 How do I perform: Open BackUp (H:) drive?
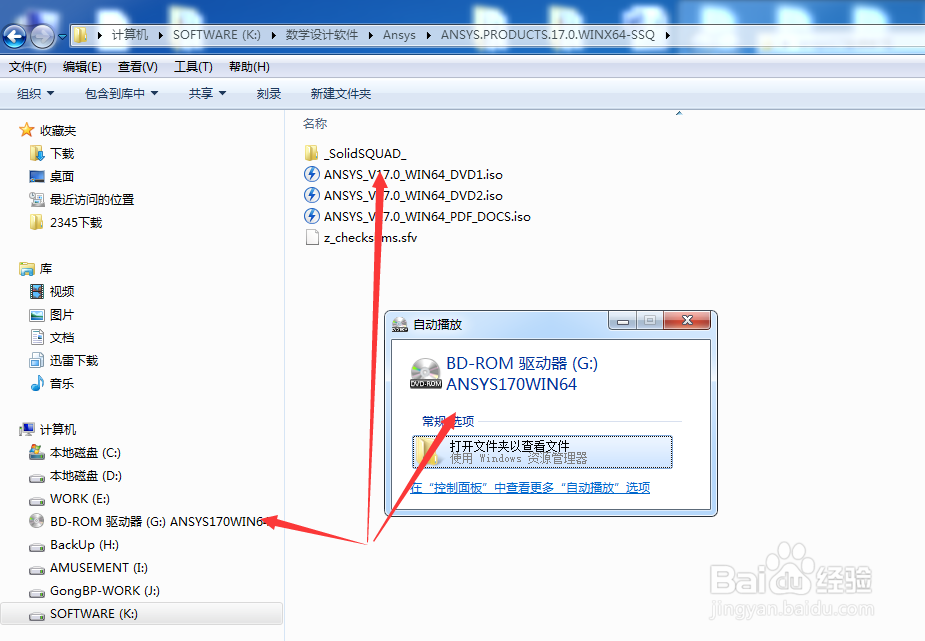[x=84, y=544]
